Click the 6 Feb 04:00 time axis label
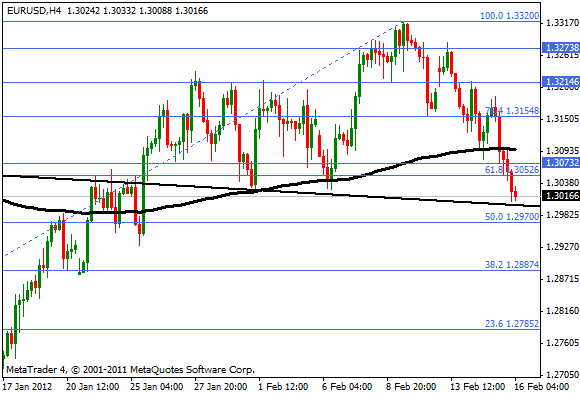Viewport: 580px width, 395px height. (347, 387)
